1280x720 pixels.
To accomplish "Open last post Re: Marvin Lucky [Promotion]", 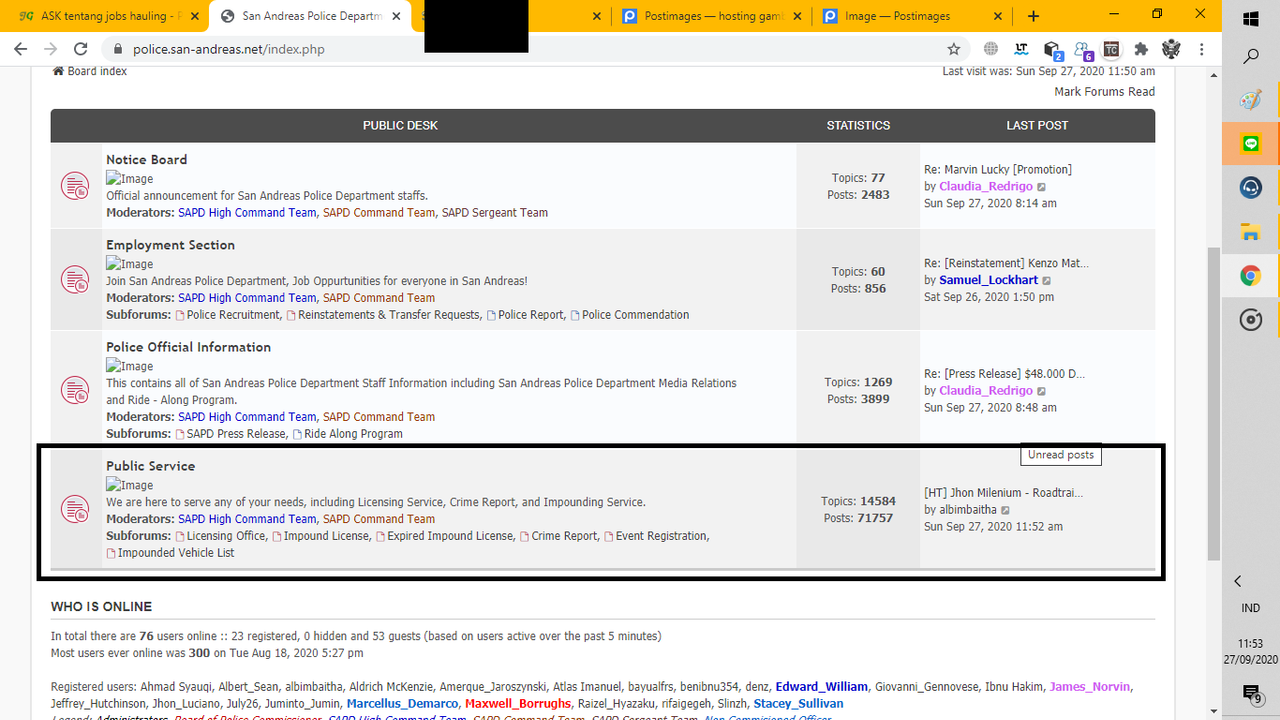I will click(997, 169).
